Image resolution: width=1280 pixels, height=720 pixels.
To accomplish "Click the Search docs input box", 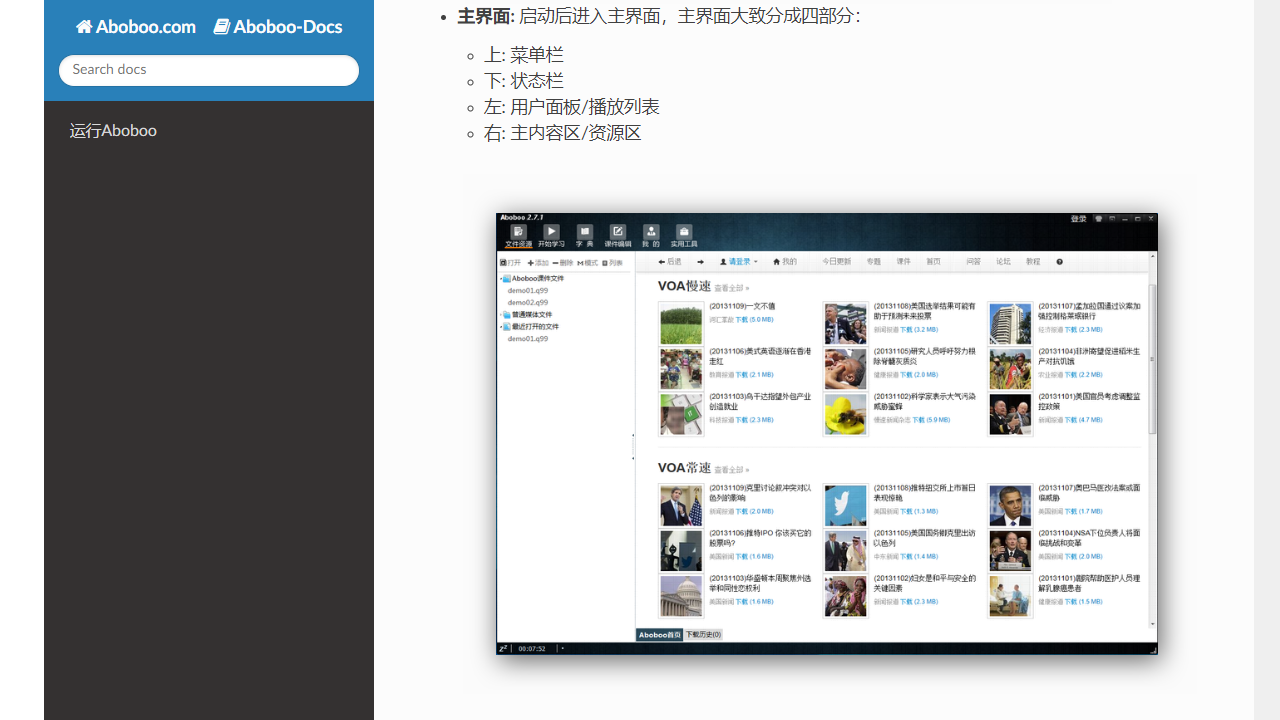I will (x=208, y=69).
